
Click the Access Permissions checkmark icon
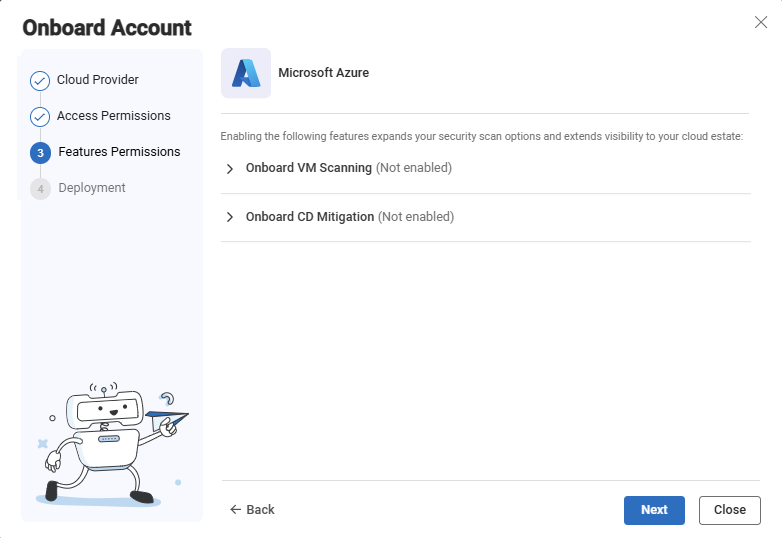(40, 117)
